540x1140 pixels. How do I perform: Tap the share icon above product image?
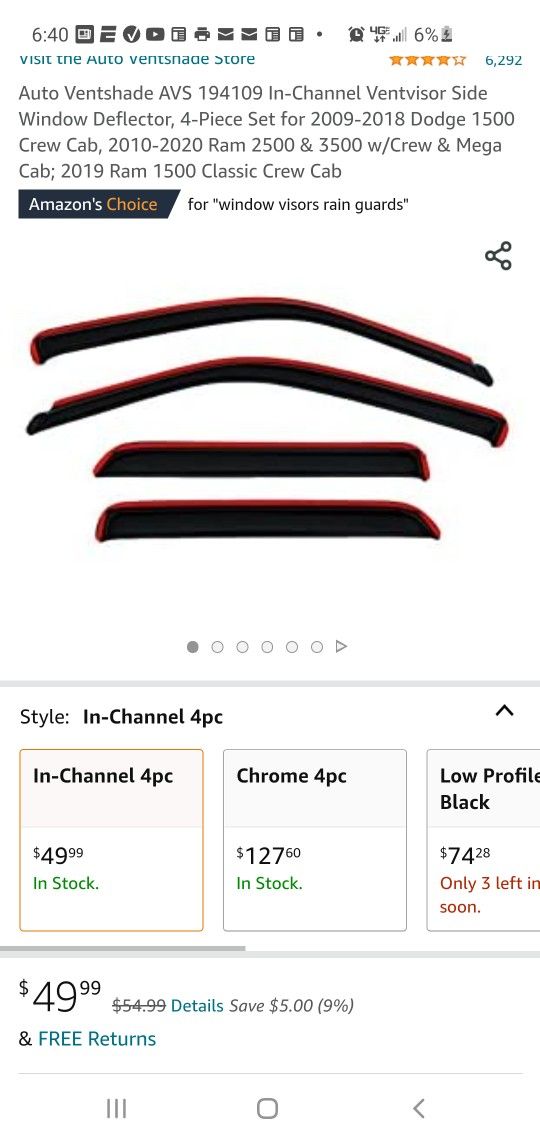tap(498, 256)
